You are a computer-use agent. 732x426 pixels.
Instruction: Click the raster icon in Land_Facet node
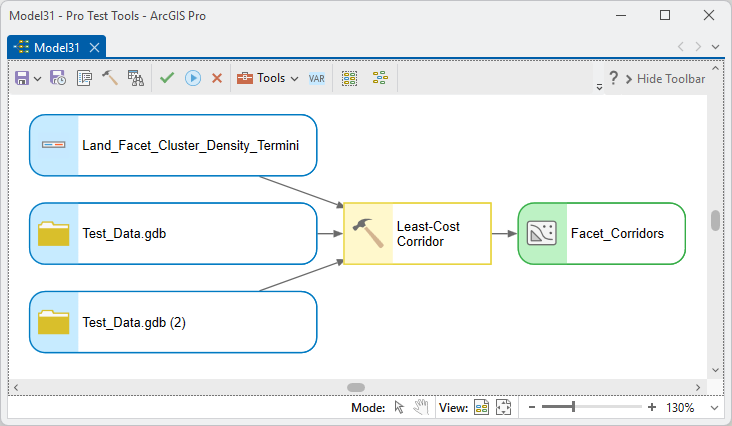54,145
